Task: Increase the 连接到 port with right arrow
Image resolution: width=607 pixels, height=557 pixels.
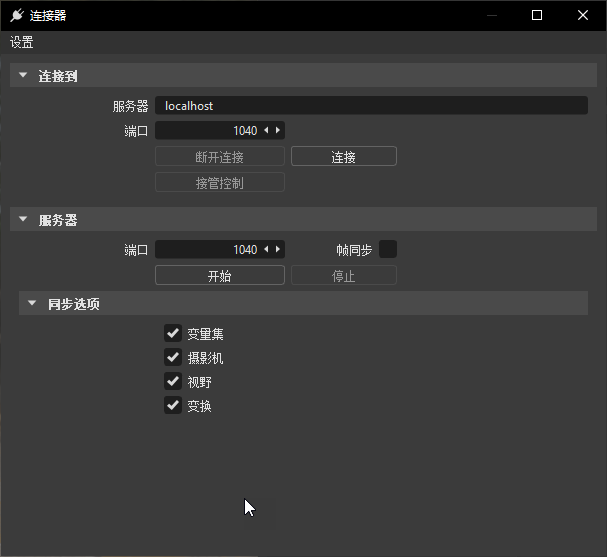Action: [278, 130]
